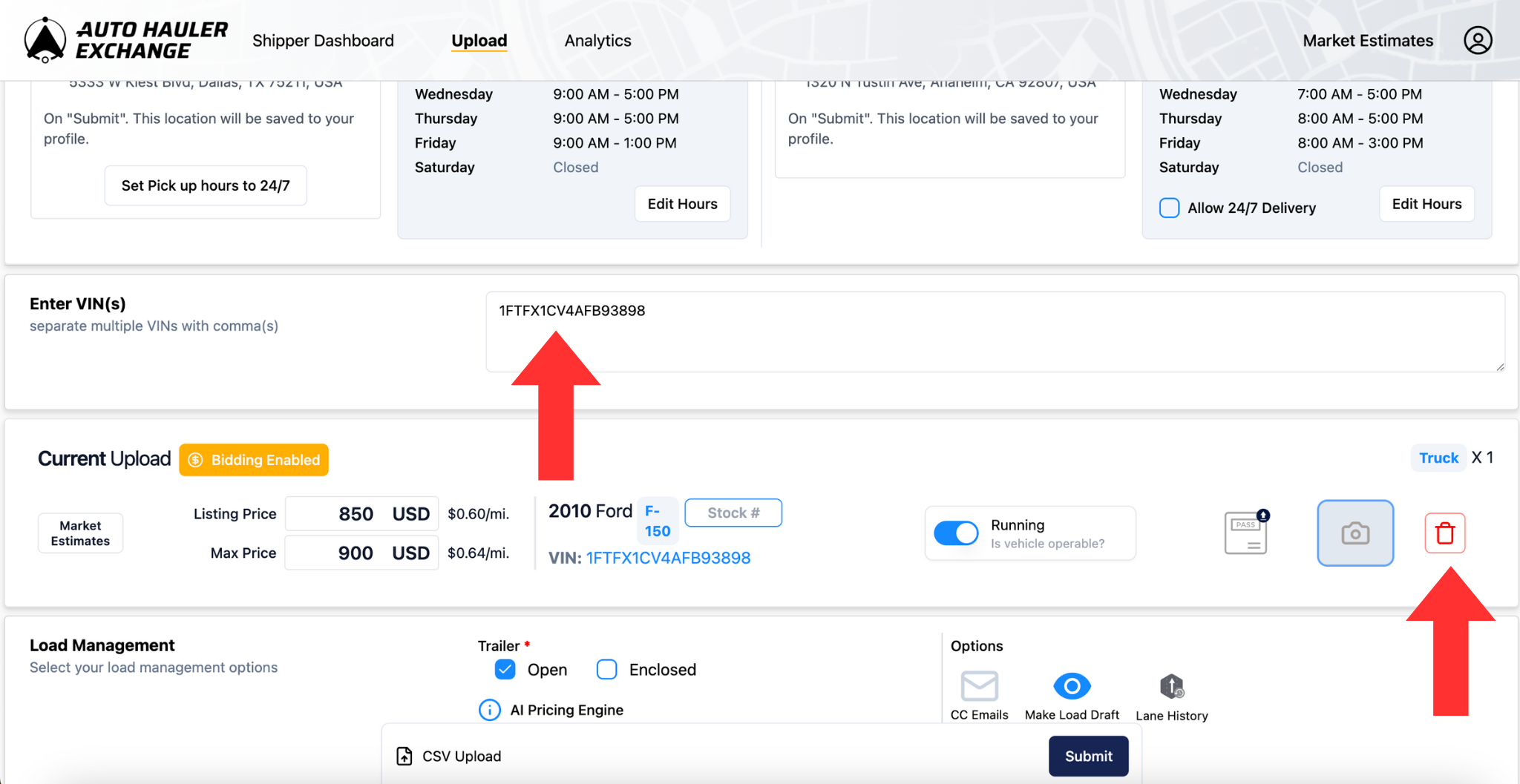The height and width of the screenshot is (784, 1520).
Task: Click the CSV Upload icon
Action: [404, 756]
